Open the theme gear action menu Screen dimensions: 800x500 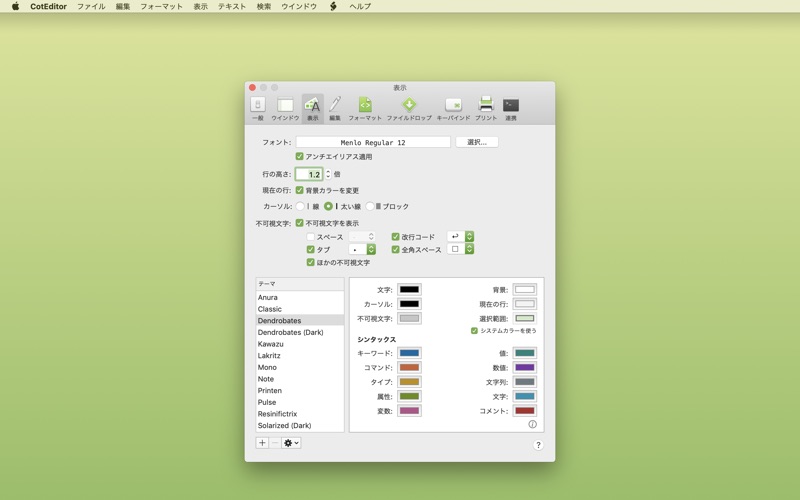pos(291,443)
